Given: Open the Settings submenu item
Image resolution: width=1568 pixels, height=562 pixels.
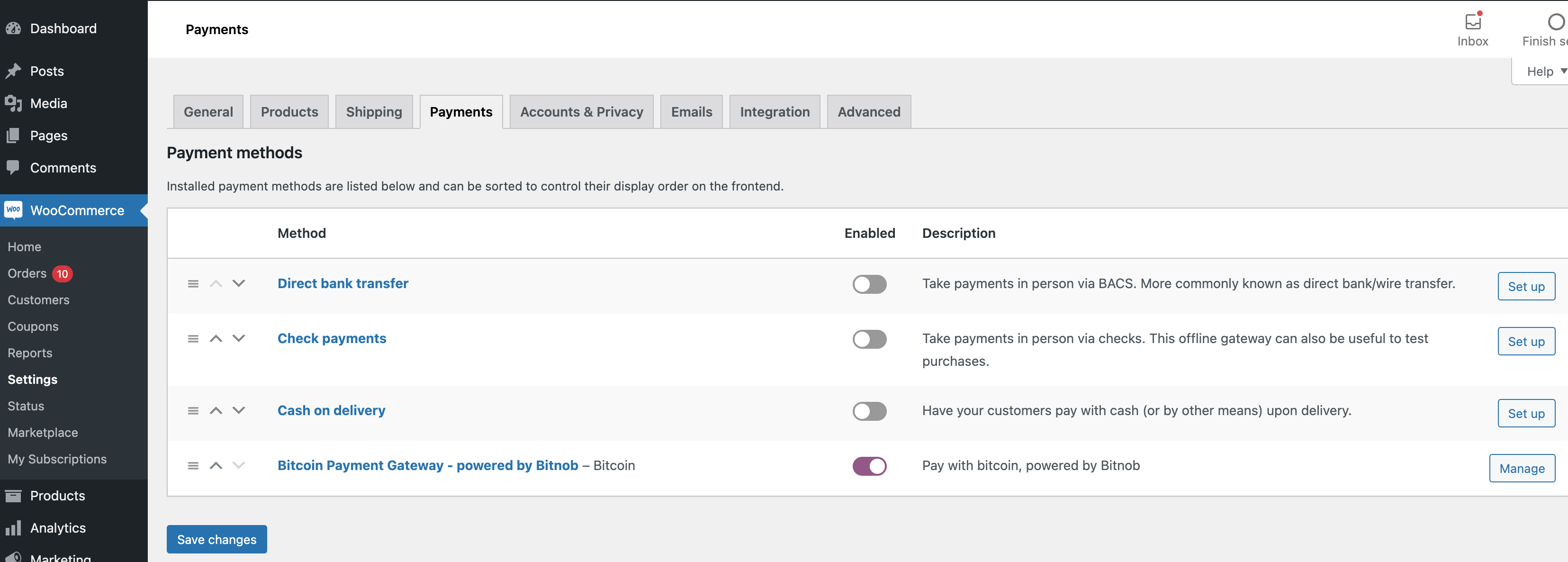Looking at the screenshot, I should pos(32,380).
